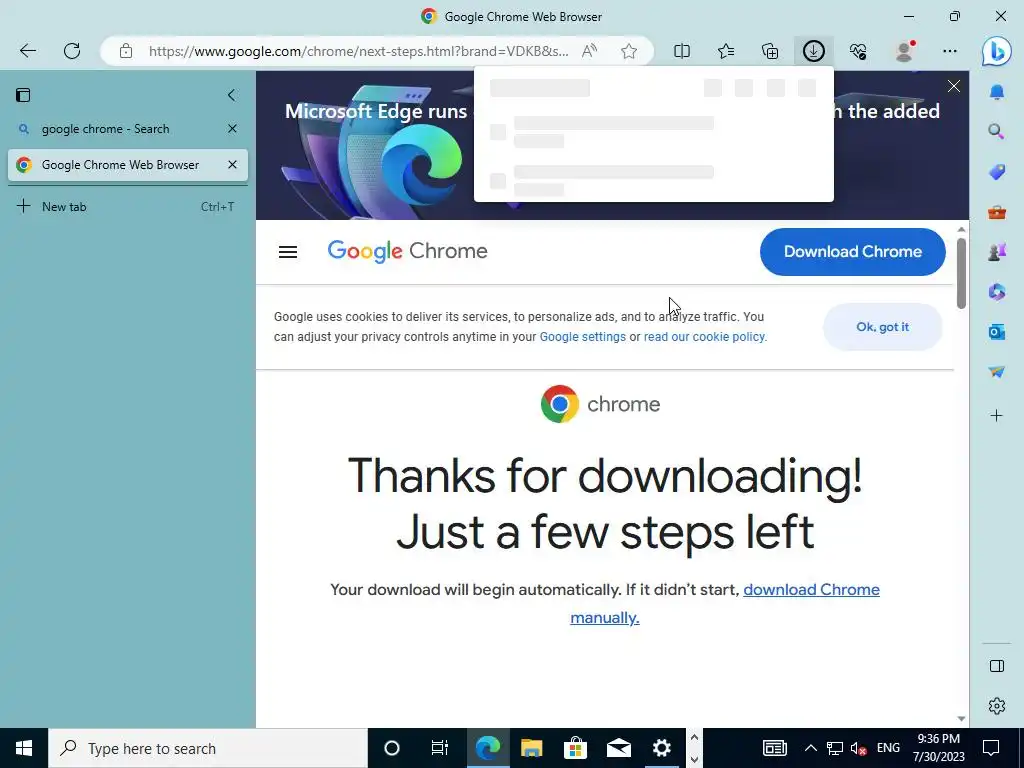Screen dimensions: 1024x768
Task: Open Settings and more ellipsis menu
Action: coord(950,51)
